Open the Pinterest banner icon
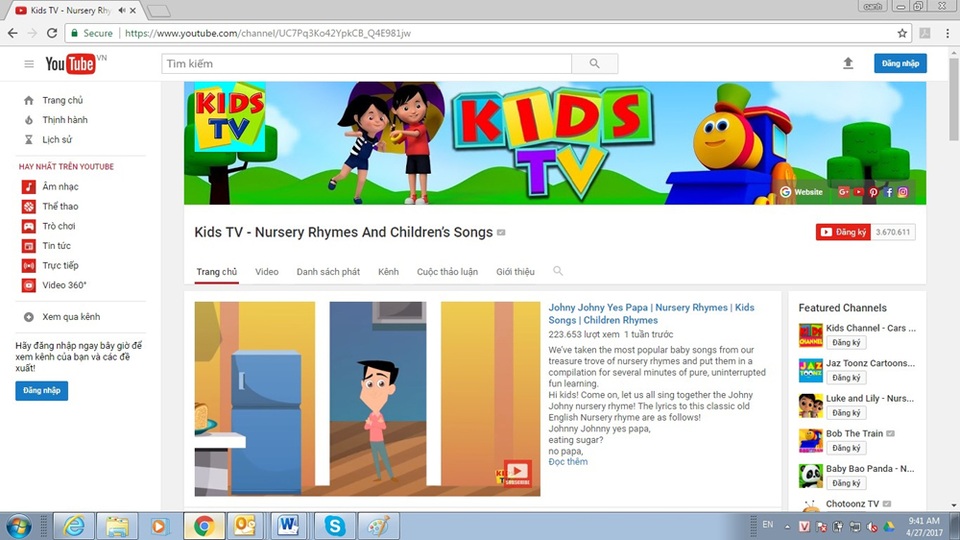 pyautogui.click(x=874, y=192)
